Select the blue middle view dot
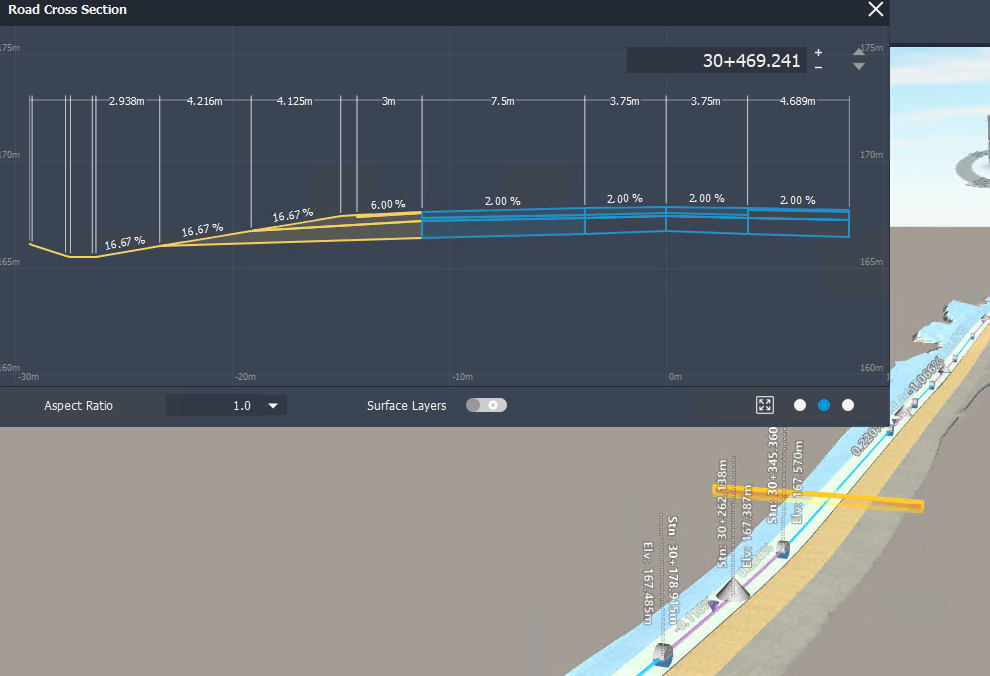 pyautogui.click(x=824, y=405)
